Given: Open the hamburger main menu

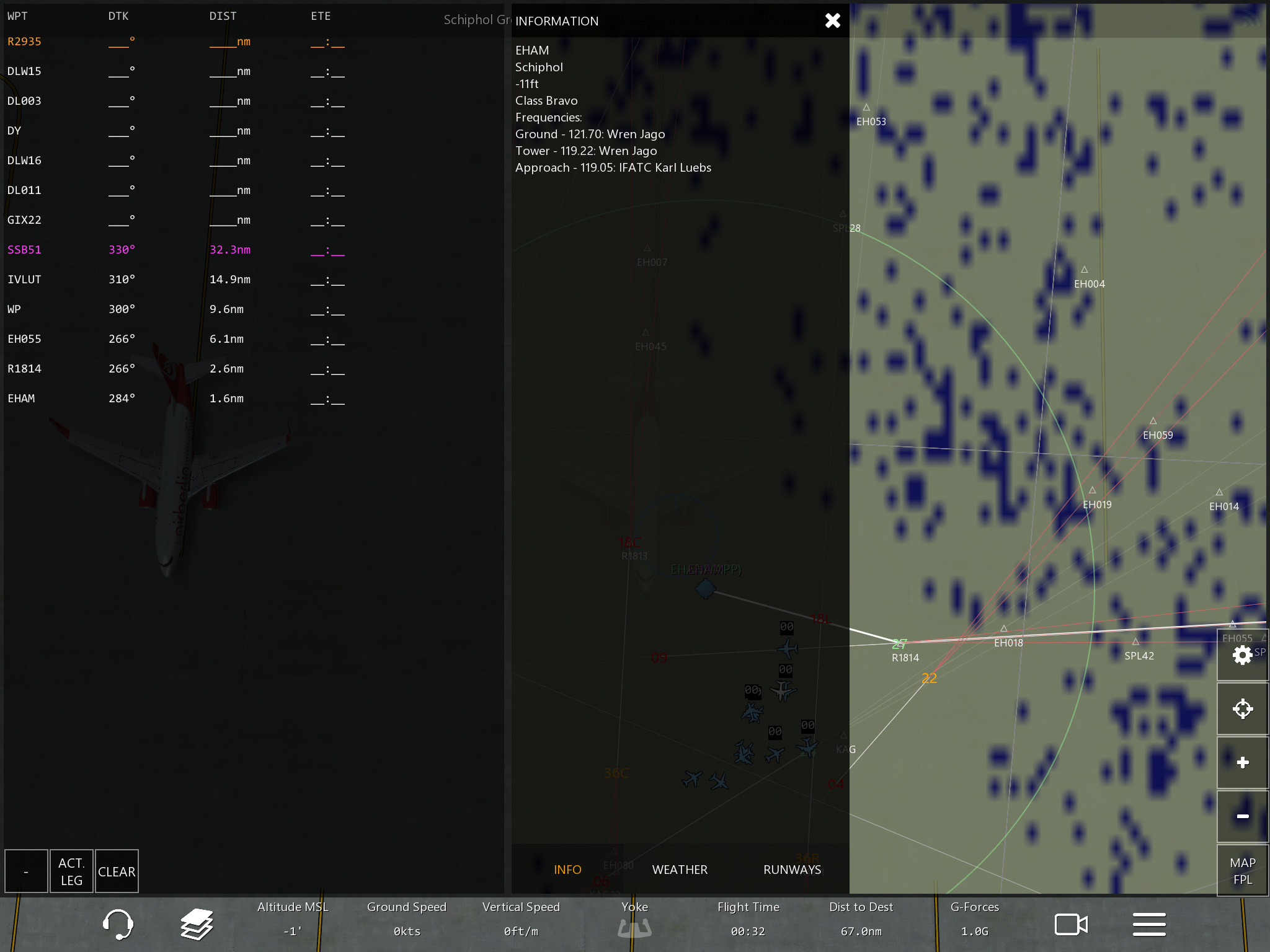Looking at the screenshot, I should tap(1149, 925).
